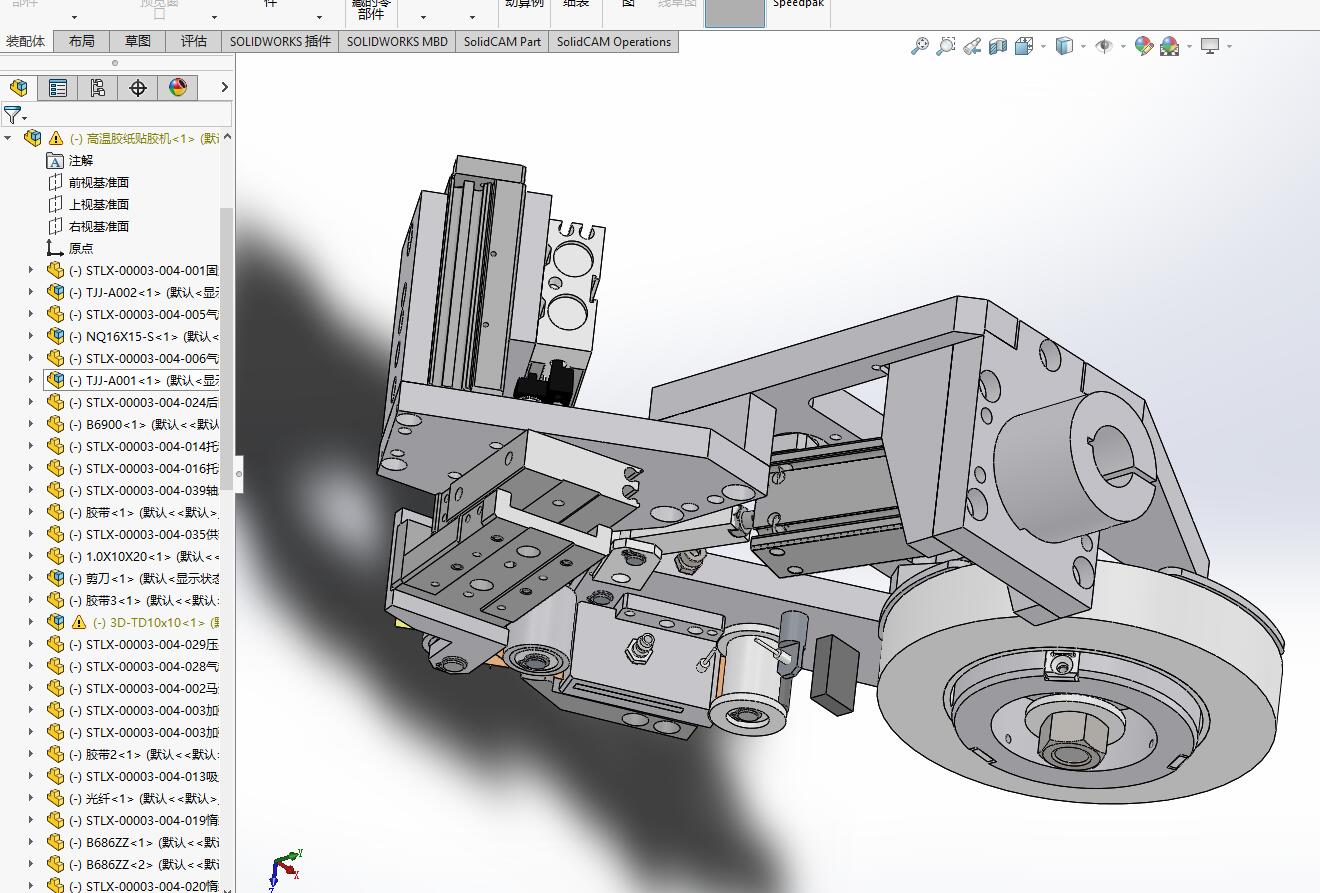Open the SOLIDWORKS 插件 tab
The height and width of the screenshot is (893, 1320).
[x=280, y=42]
